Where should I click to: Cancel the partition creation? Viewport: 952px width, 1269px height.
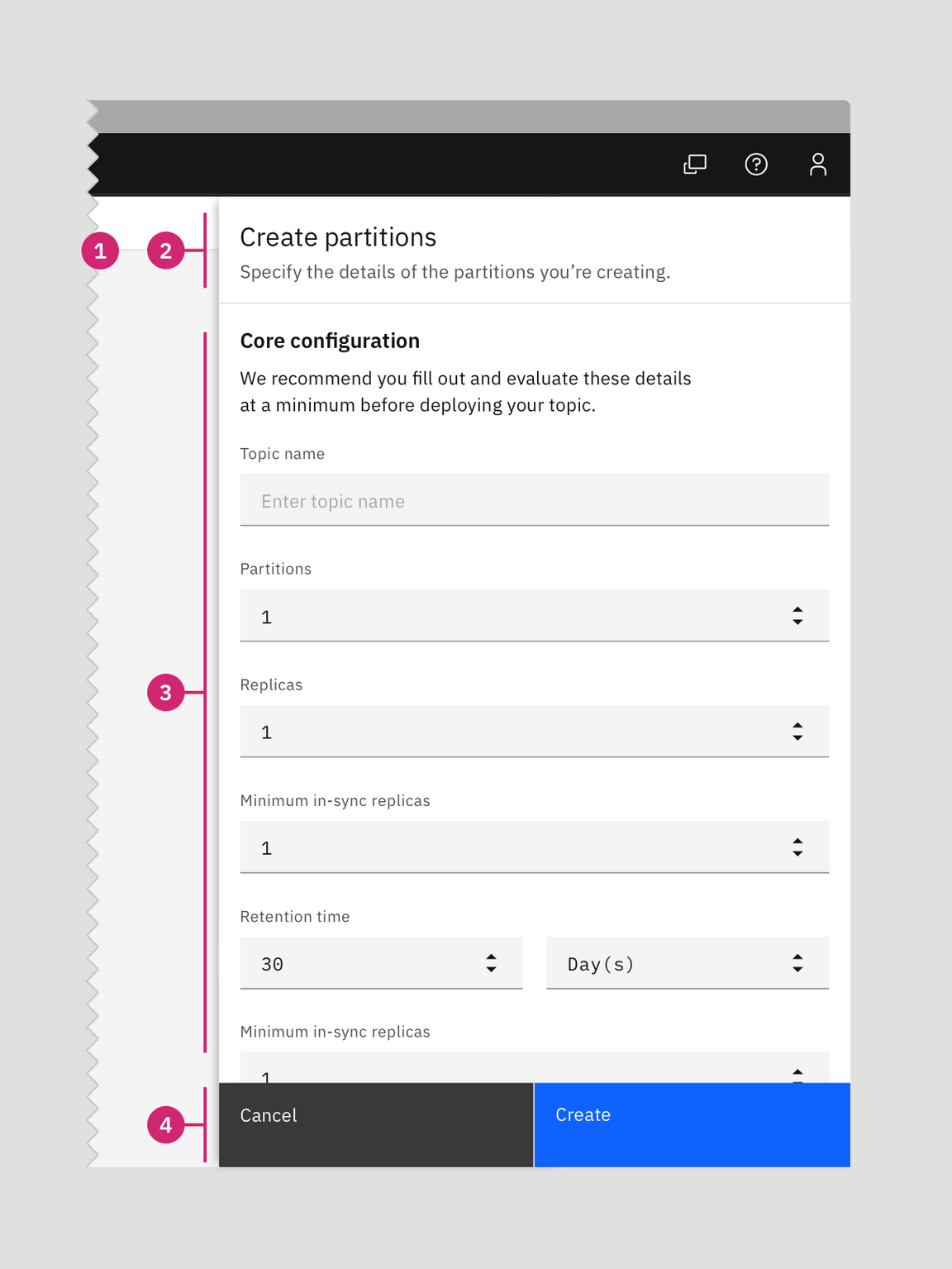374,1124
